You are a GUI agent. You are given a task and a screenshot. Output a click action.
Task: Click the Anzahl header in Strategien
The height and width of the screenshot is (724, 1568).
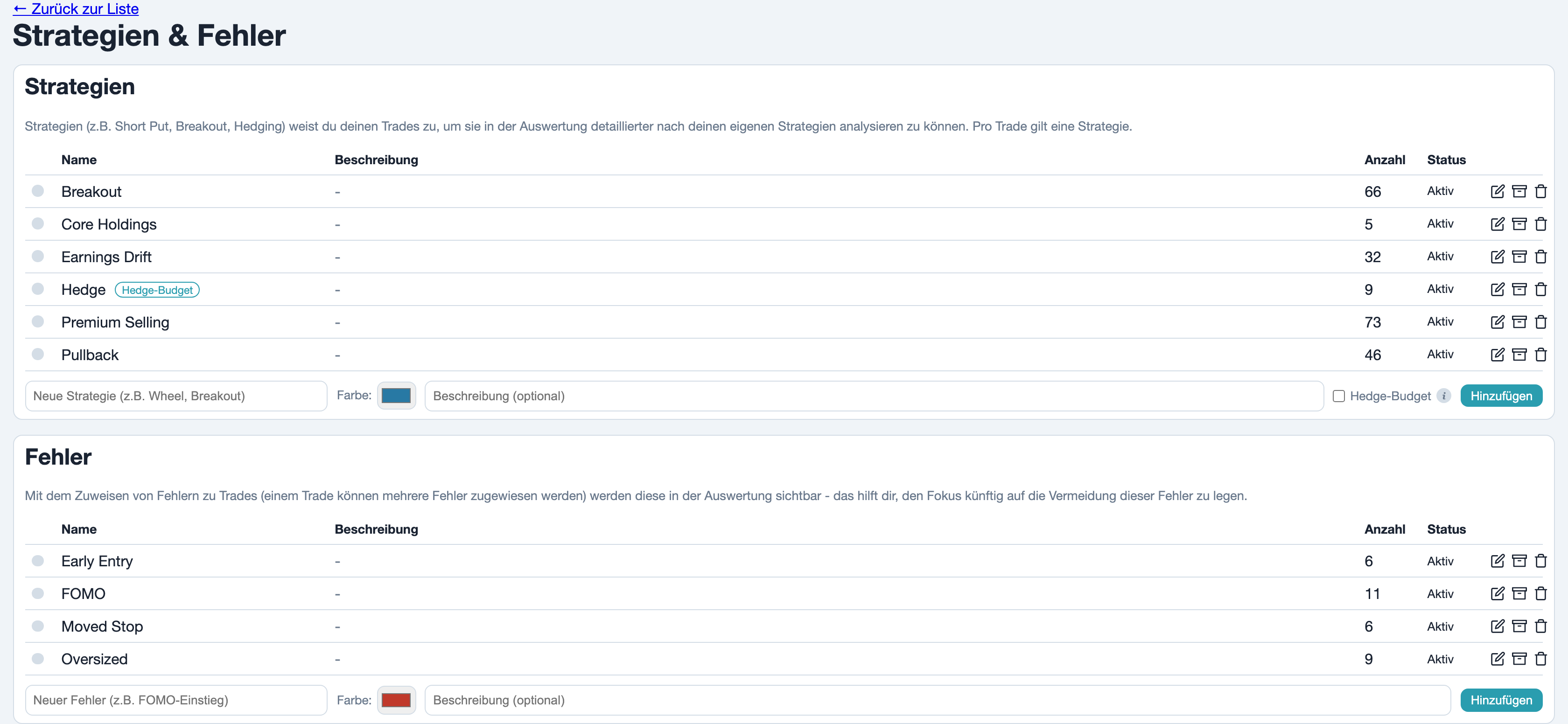click(x=1385, y=160)
